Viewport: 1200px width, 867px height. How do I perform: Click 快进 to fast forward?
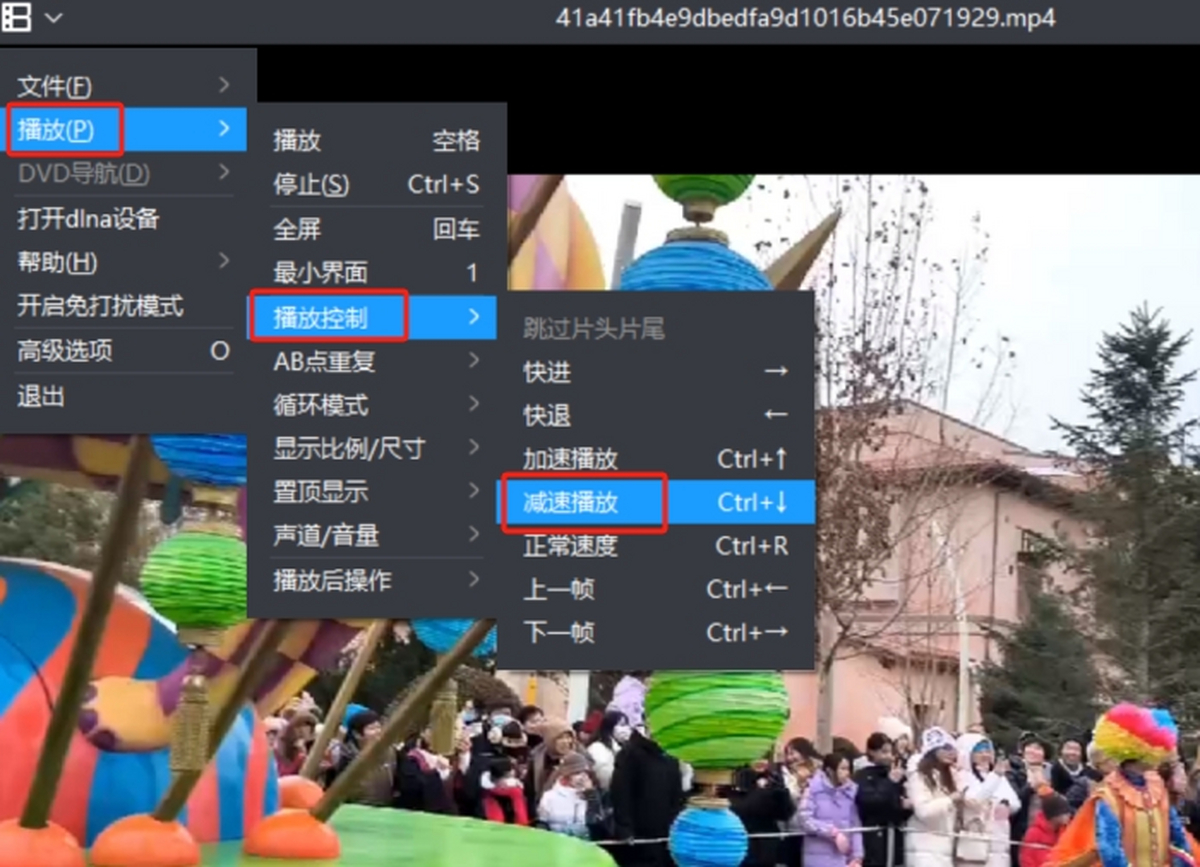point(655,372)
